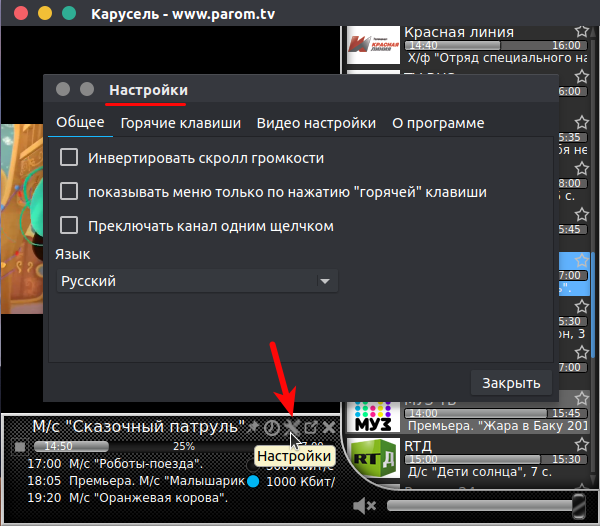
Task: Open the РТД channel logo
Action: coord(373,458)
